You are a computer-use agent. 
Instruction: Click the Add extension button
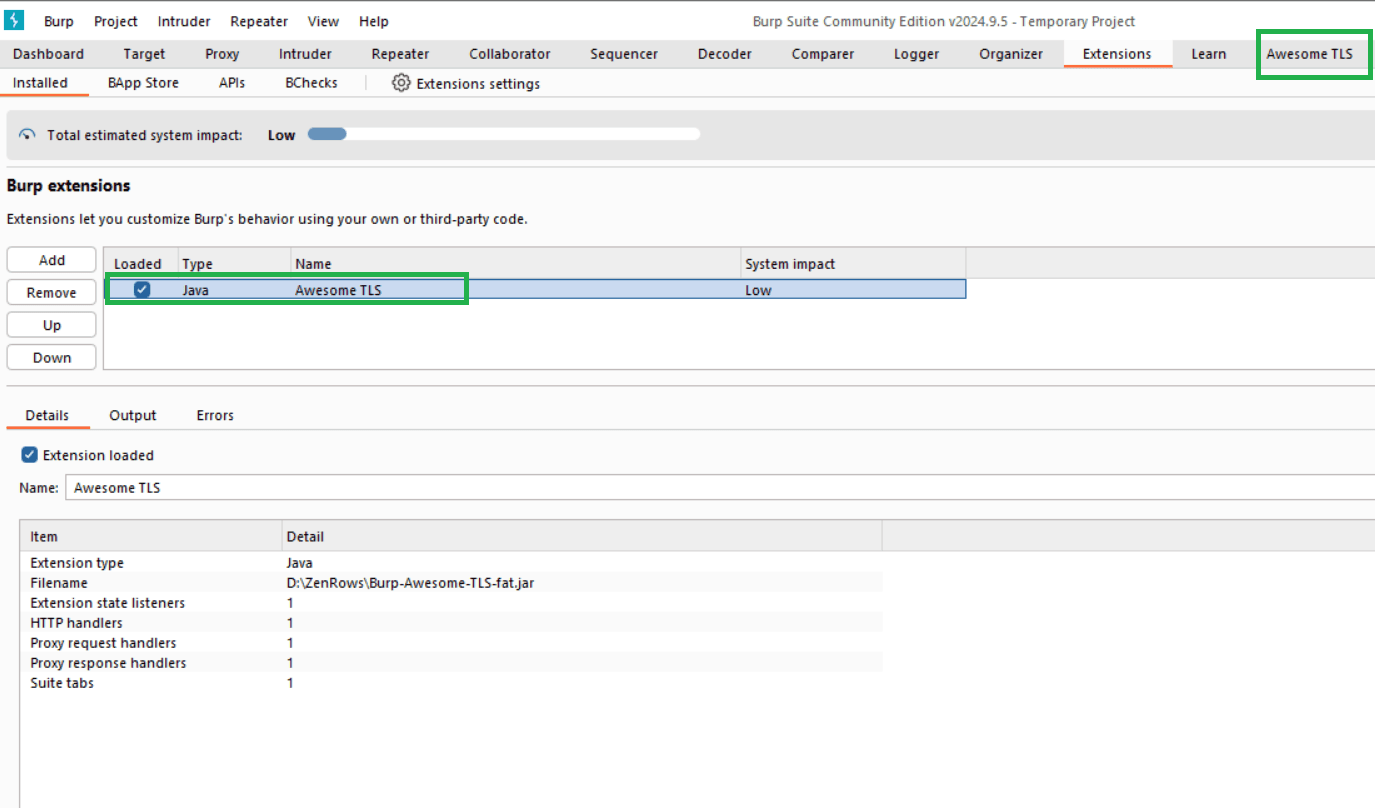52,260
